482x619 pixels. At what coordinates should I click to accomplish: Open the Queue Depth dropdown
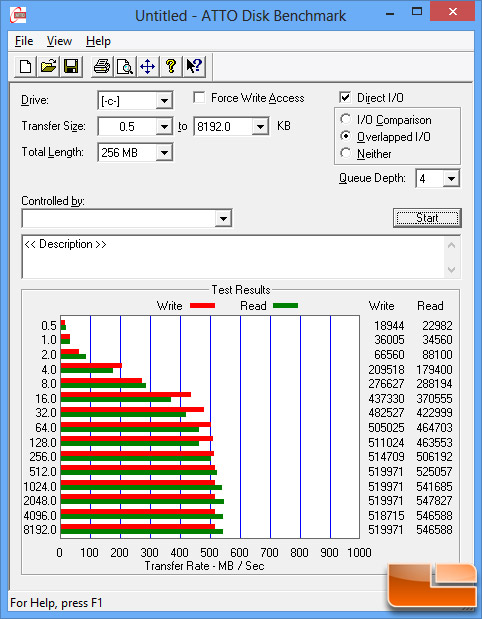pyautogui.click(x=451, y=179)
